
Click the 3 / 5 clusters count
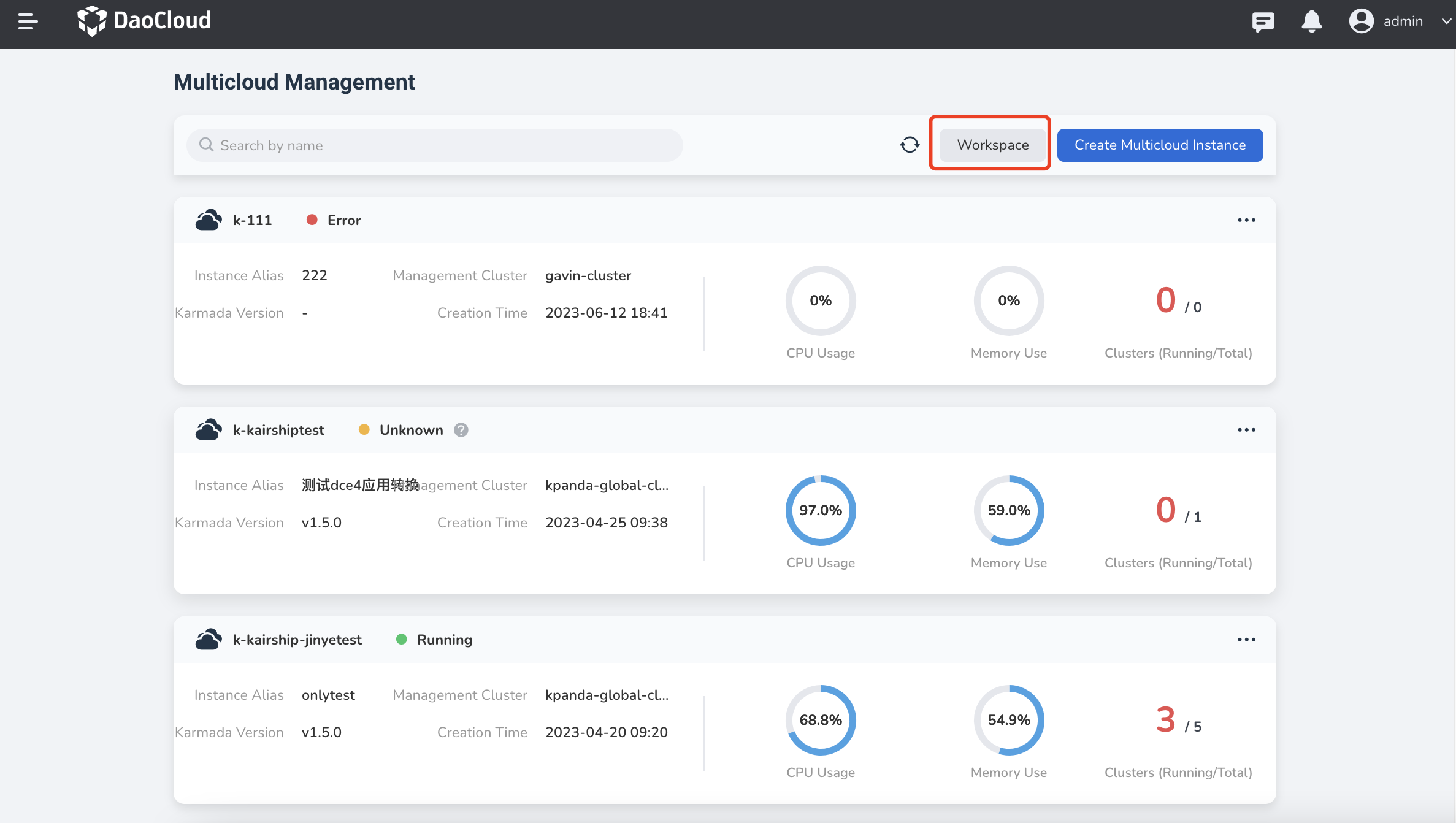[1178, 721]
